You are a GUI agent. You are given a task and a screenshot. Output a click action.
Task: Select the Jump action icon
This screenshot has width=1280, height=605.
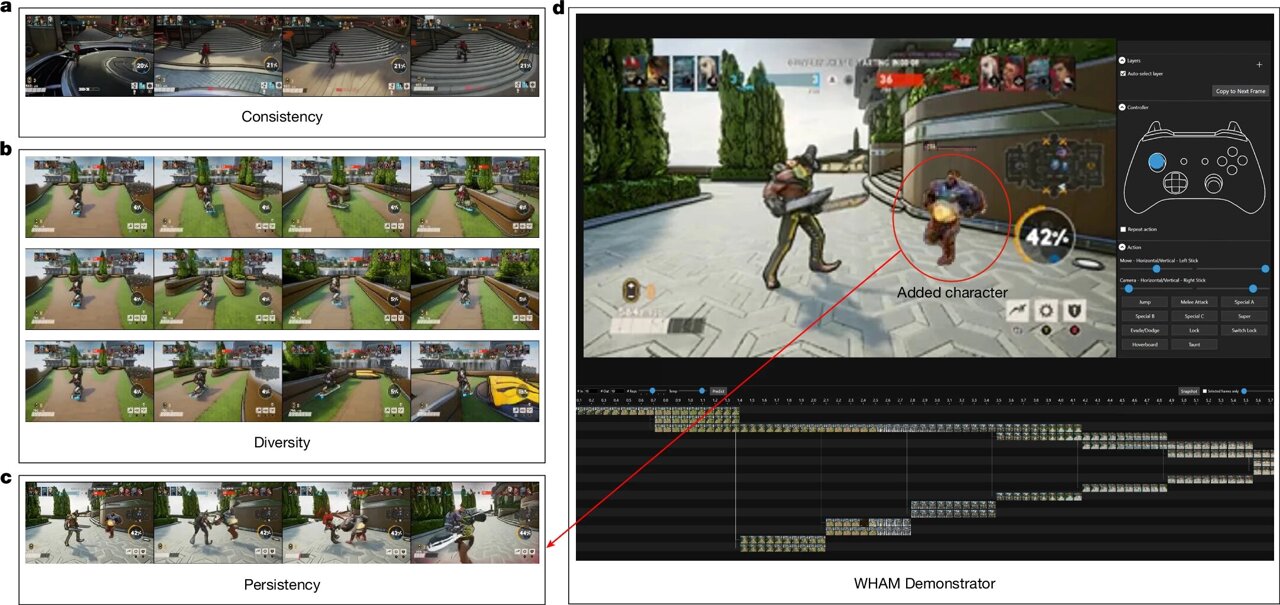pos(1143,302)
